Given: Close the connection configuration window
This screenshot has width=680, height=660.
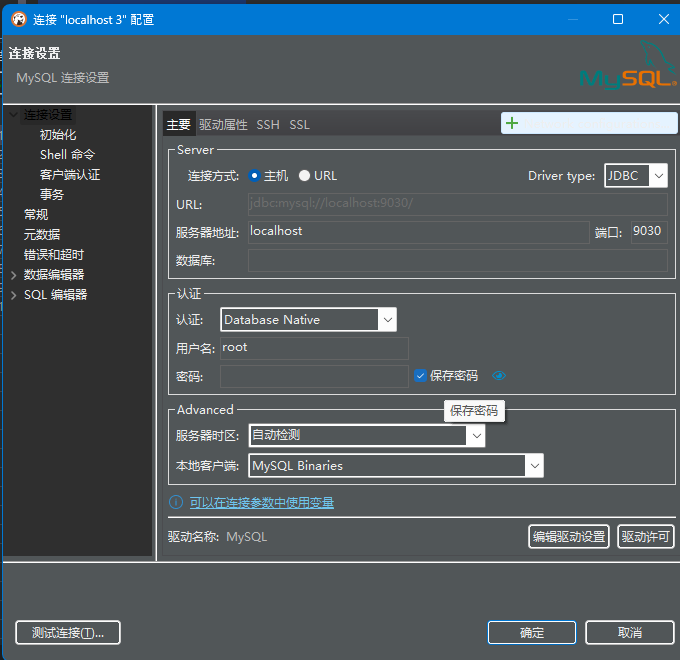Looking at the screenshot, I should click(664, 19).
